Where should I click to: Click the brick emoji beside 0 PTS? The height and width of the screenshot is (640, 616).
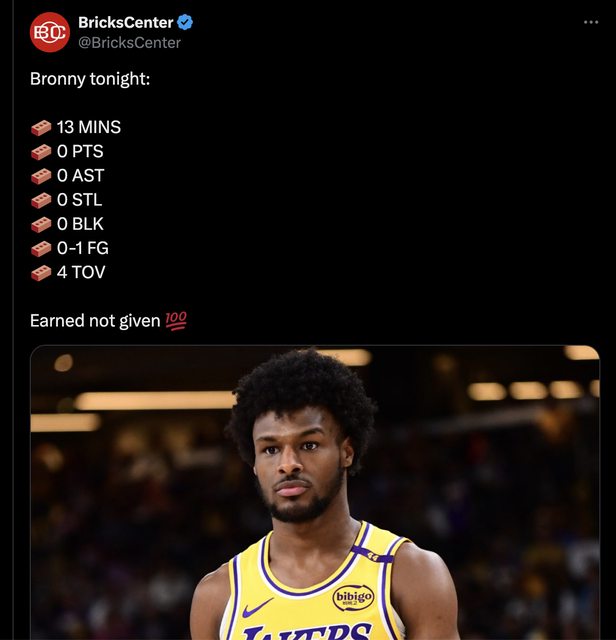tap(41, 152)
